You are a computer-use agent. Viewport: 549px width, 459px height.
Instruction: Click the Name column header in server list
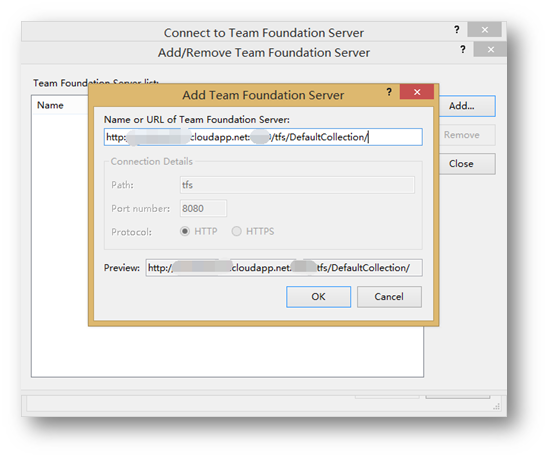click(50, 105)
